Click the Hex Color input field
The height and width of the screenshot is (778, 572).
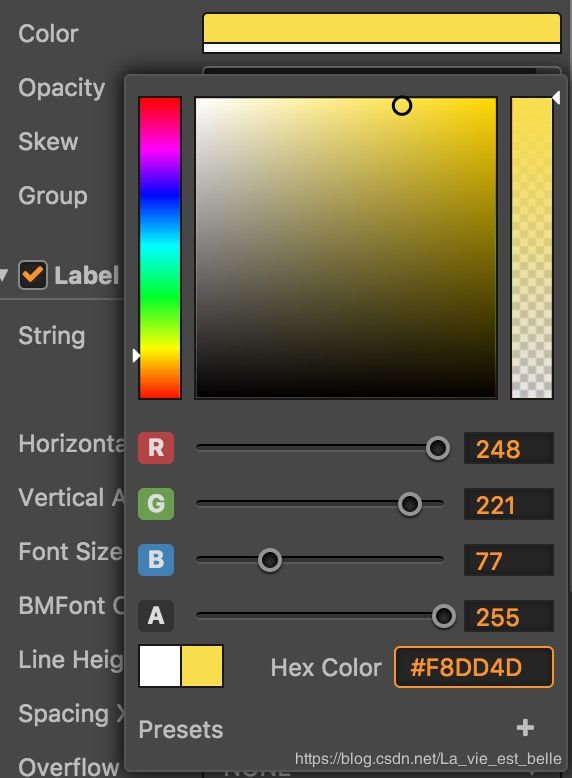(x=474, y=667)
